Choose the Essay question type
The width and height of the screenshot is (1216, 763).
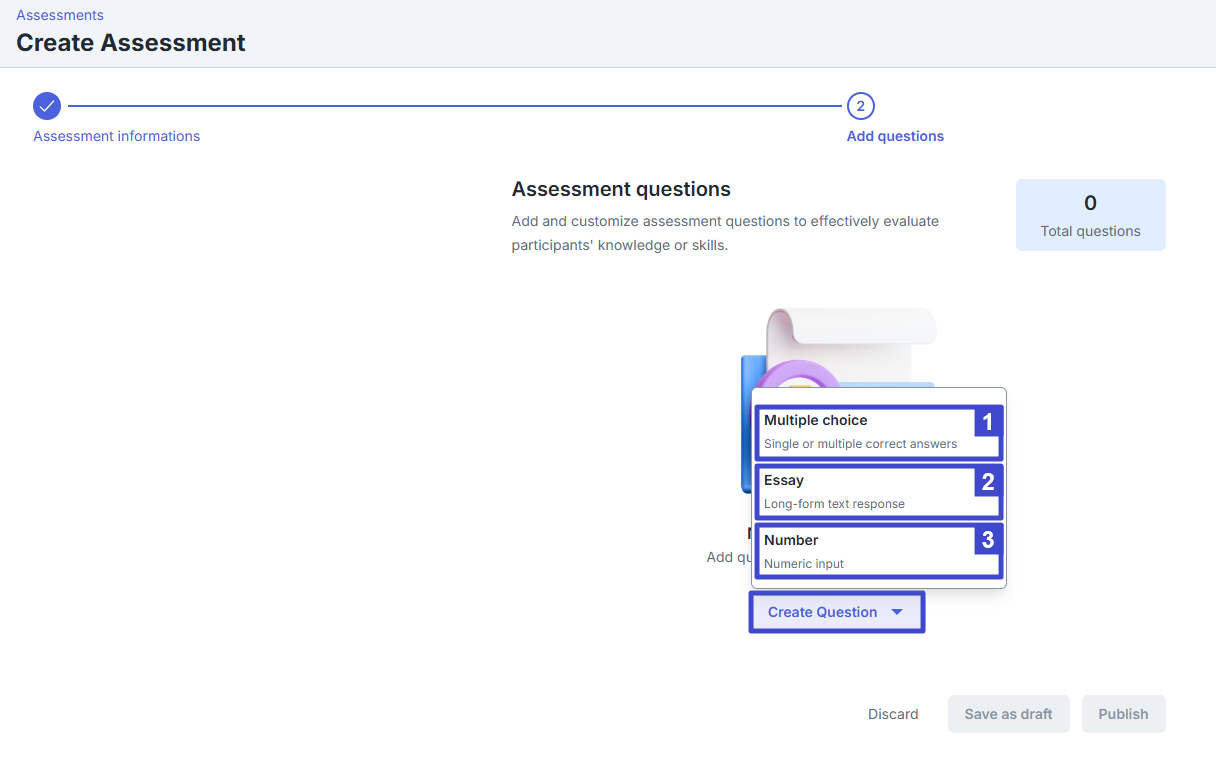click(860, 492)
